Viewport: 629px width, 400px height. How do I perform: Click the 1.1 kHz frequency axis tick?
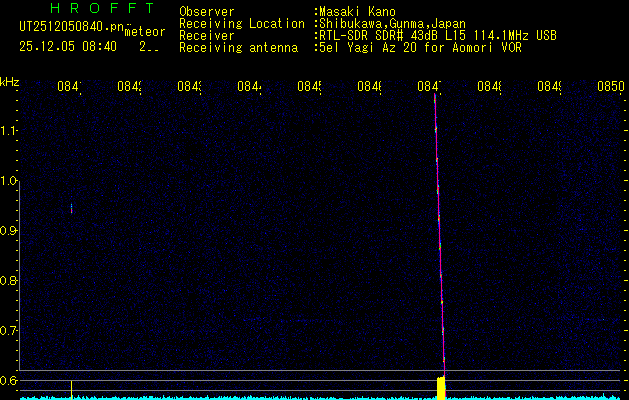[10, 131]
